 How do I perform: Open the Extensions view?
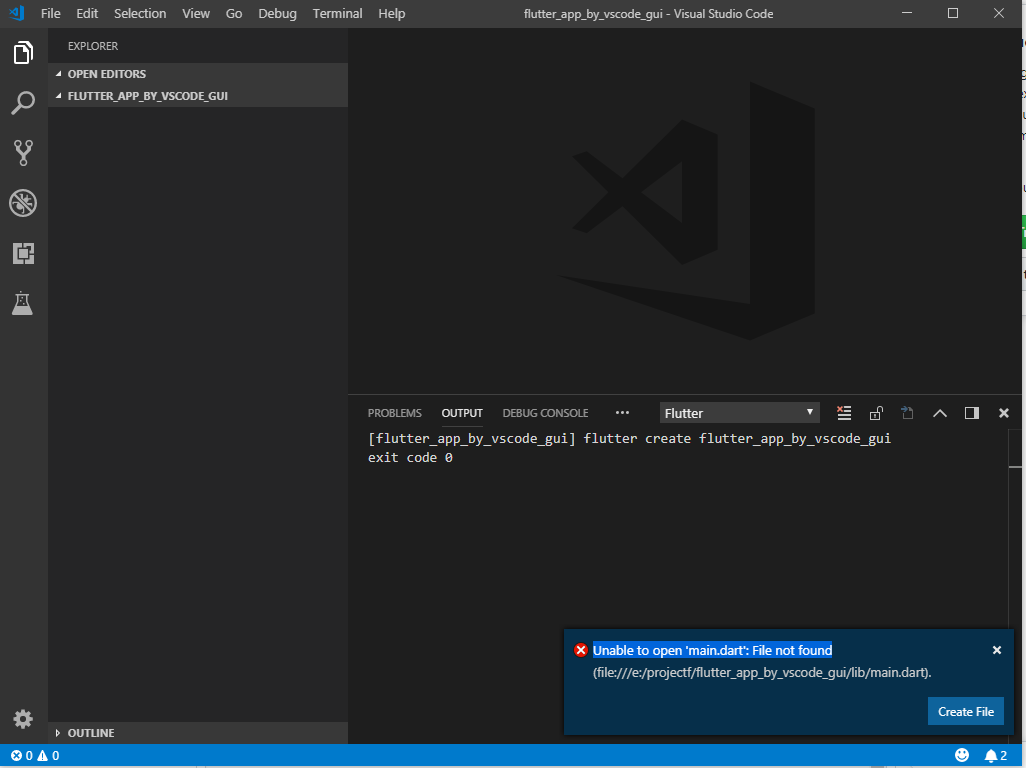tap(23, 253)
